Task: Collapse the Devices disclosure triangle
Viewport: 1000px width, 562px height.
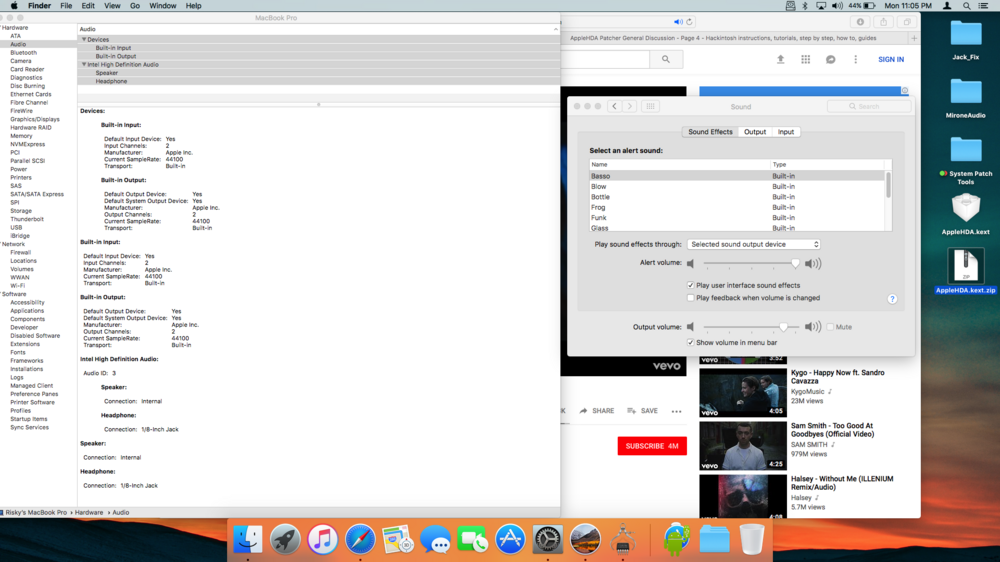Action: [84, 40]
